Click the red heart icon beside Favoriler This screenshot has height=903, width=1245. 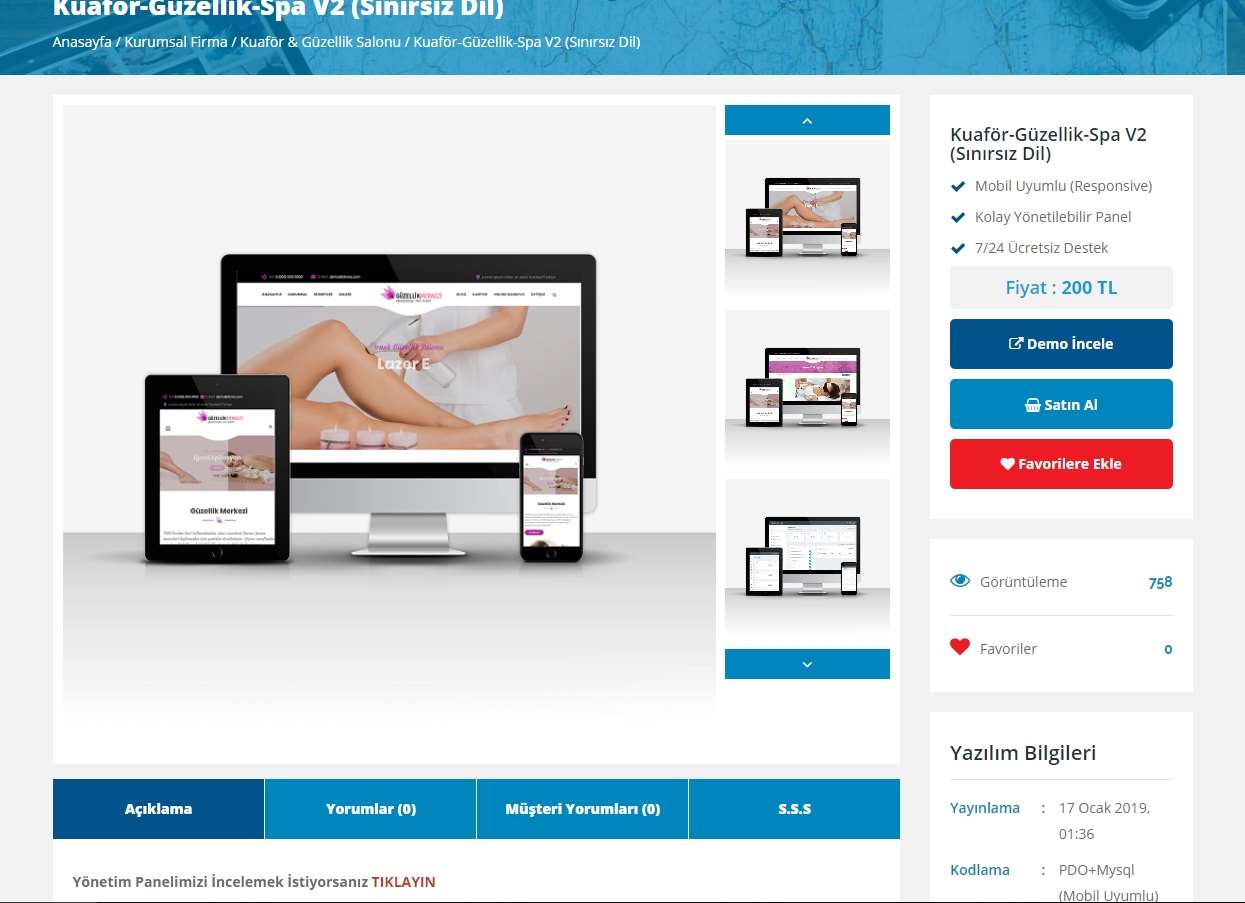(x=960, y=647)
